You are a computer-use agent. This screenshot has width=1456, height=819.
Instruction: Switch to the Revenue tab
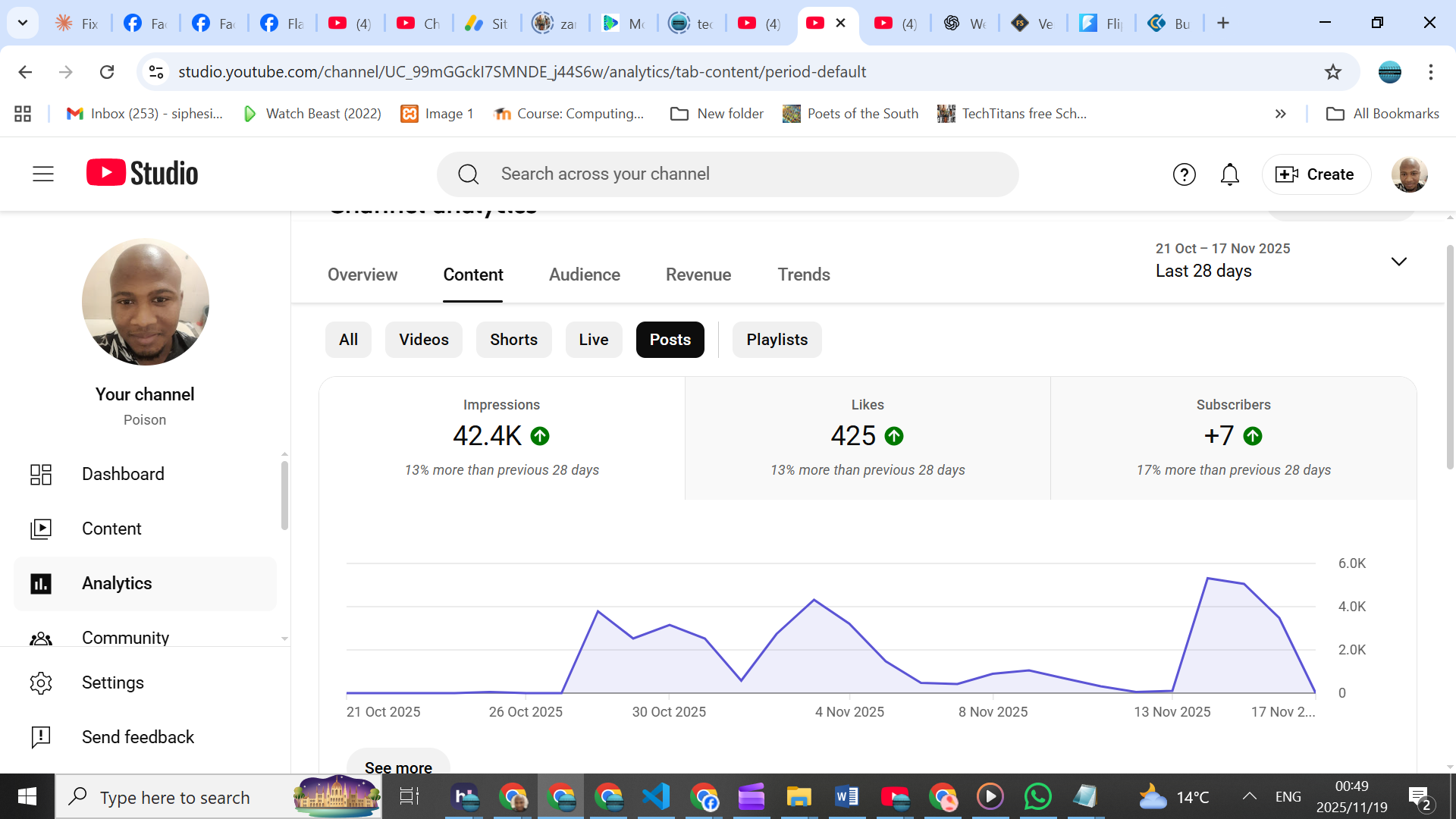tap(698, 275)
